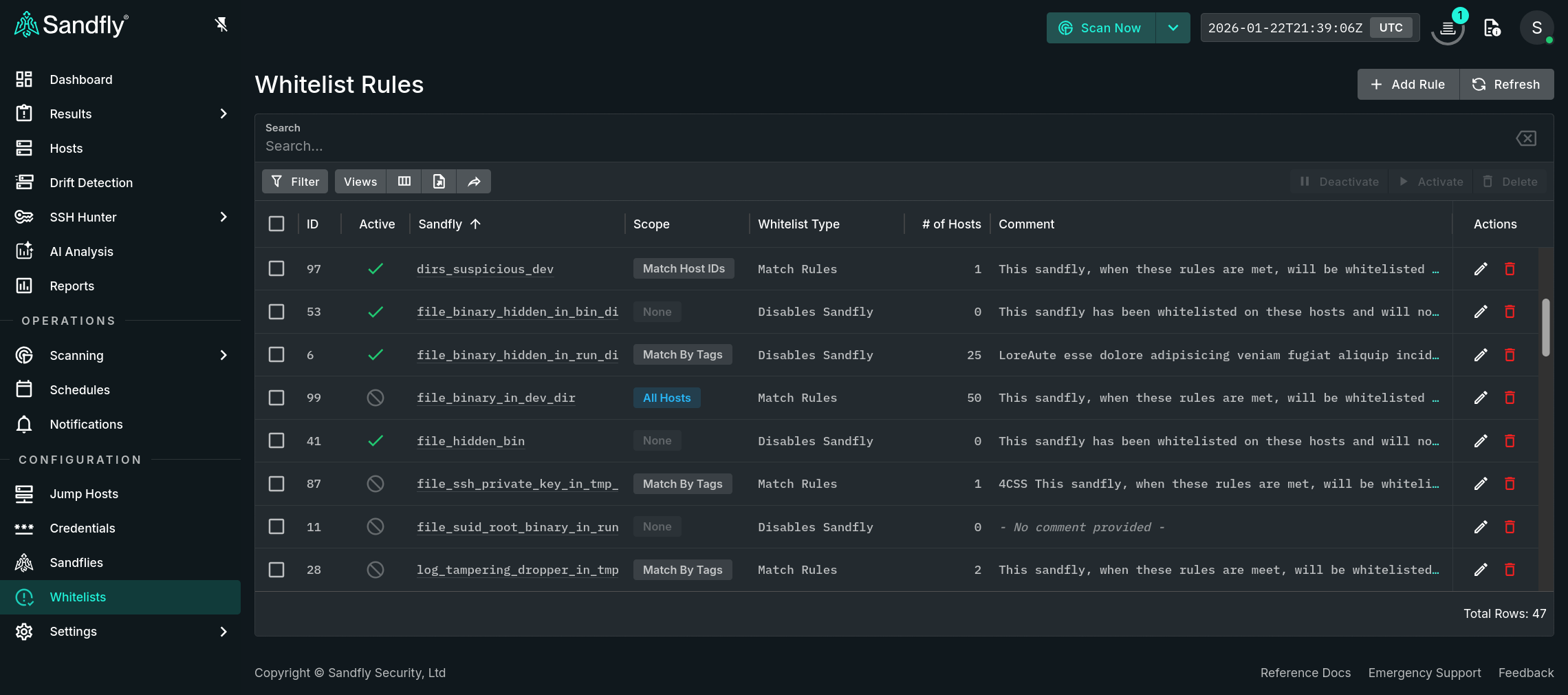Click the Add Rule button

(1407, 84)
